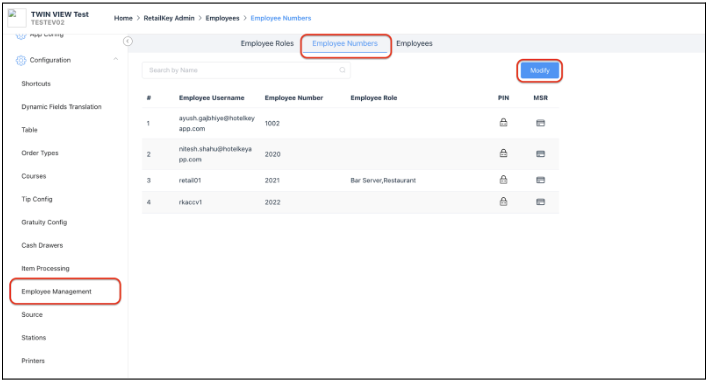This screenshot has width=710, height=383.
Task: Open Tip Config menu item
Action: (37, 199)
